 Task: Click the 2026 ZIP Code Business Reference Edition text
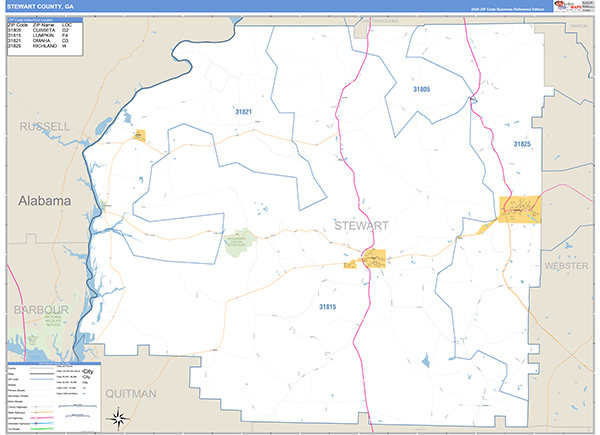point(507,9)
